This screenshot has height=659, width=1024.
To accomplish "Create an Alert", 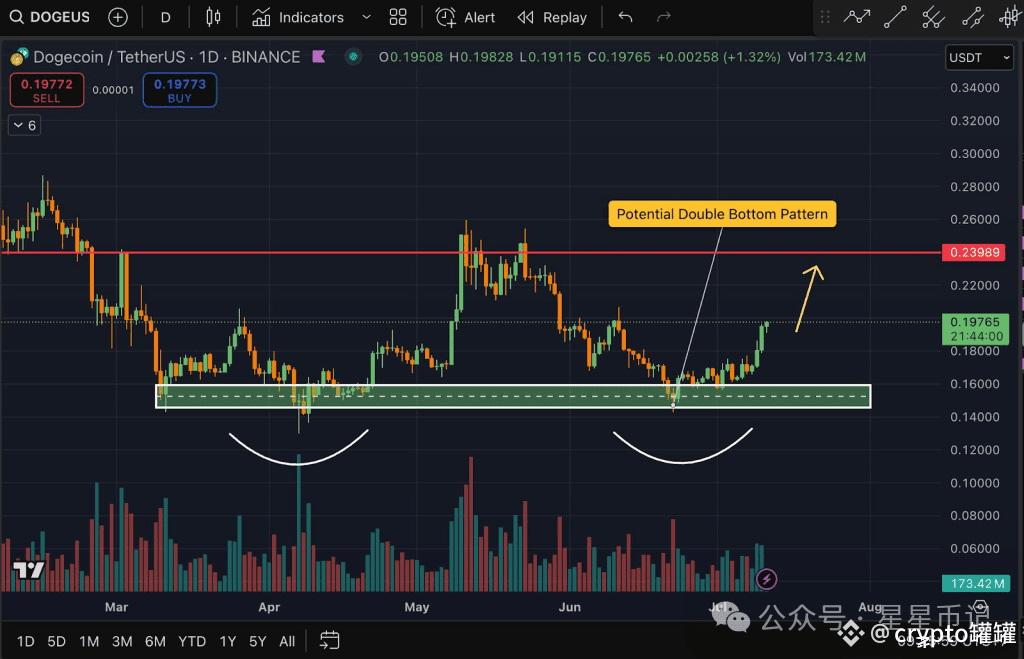I will [466, 18].
